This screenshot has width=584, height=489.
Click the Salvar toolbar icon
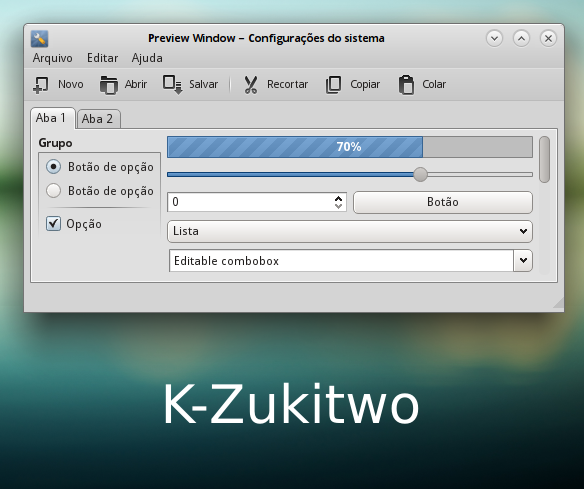[x=172, y=85]
